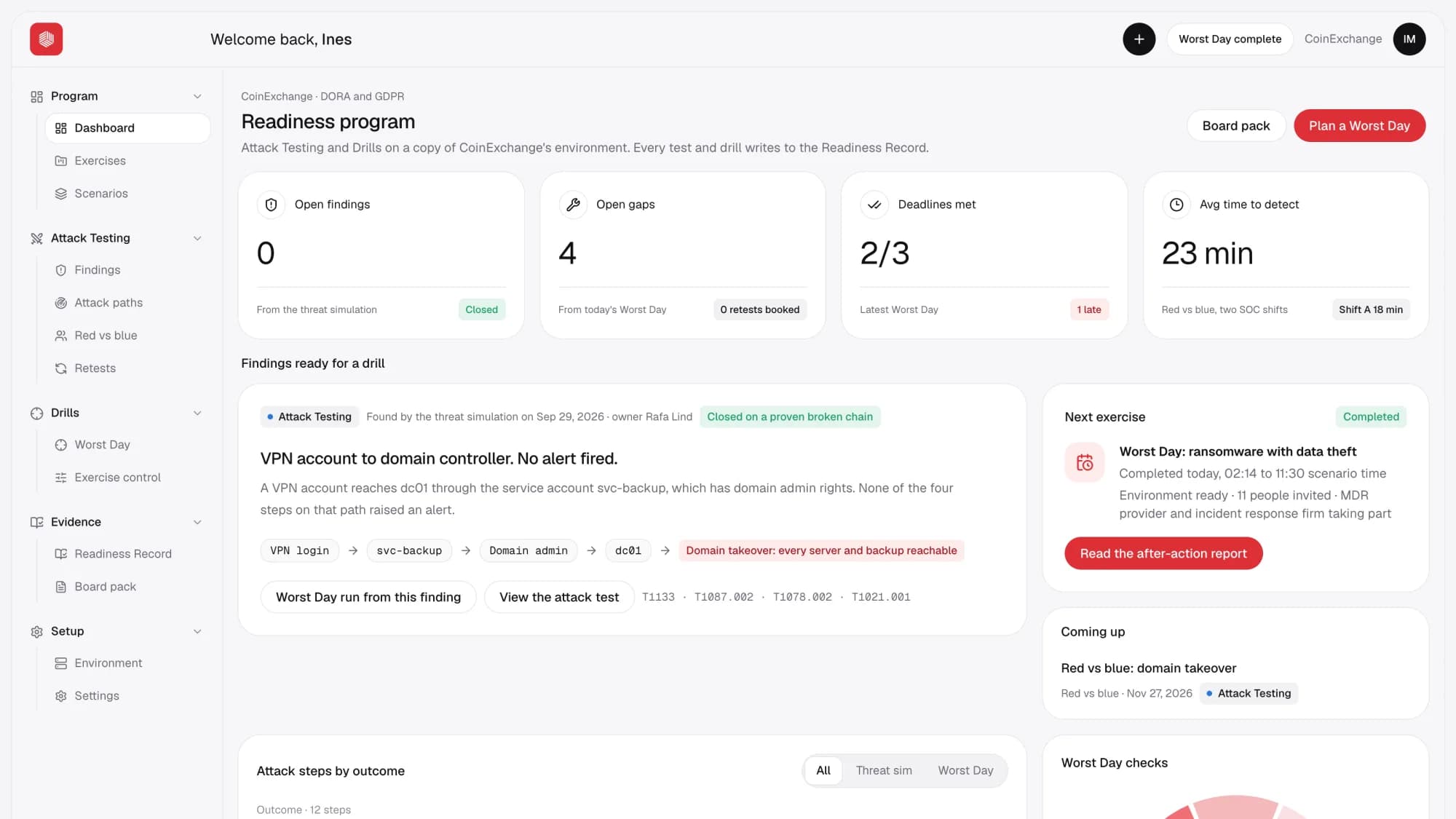This screenshot has height=819, width=1456.
Task: Click the red app logo icon
Action: click(x=46, y=39)
